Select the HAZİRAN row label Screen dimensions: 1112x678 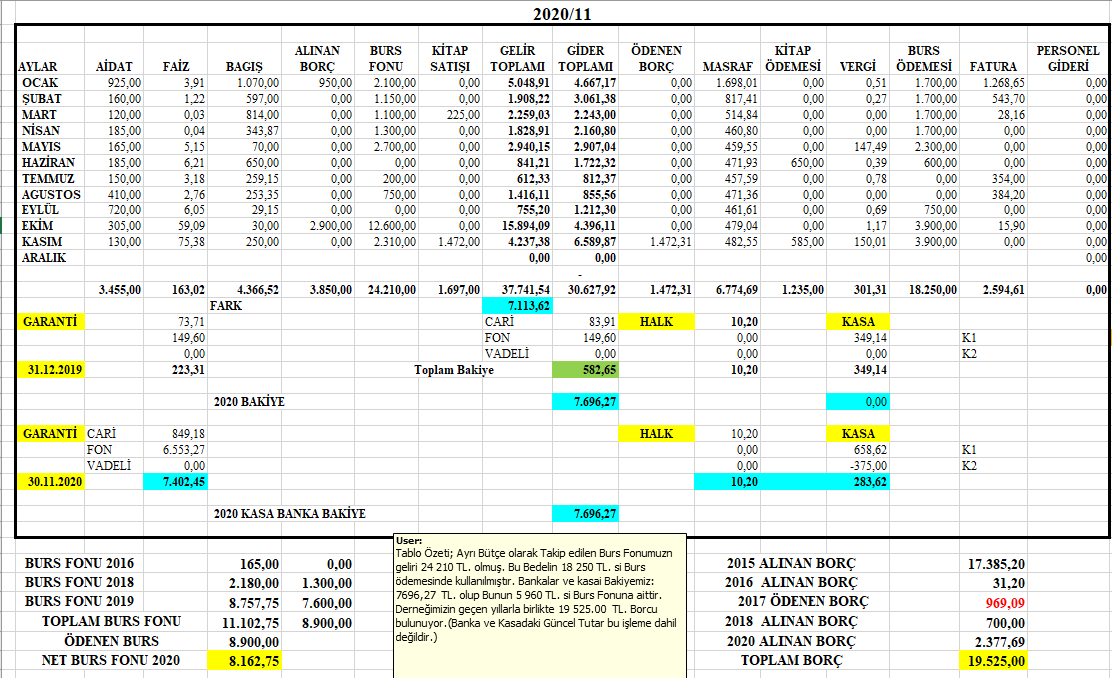coord(48,162)
